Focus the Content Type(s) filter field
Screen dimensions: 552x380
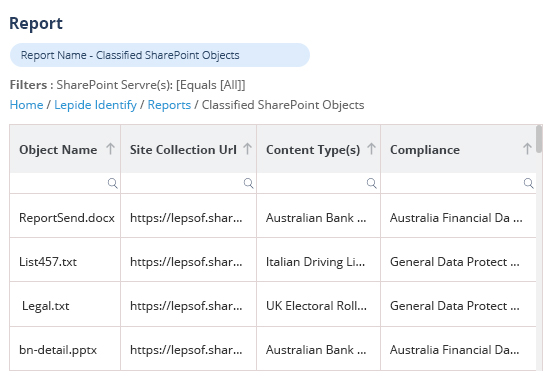[319, 183]
